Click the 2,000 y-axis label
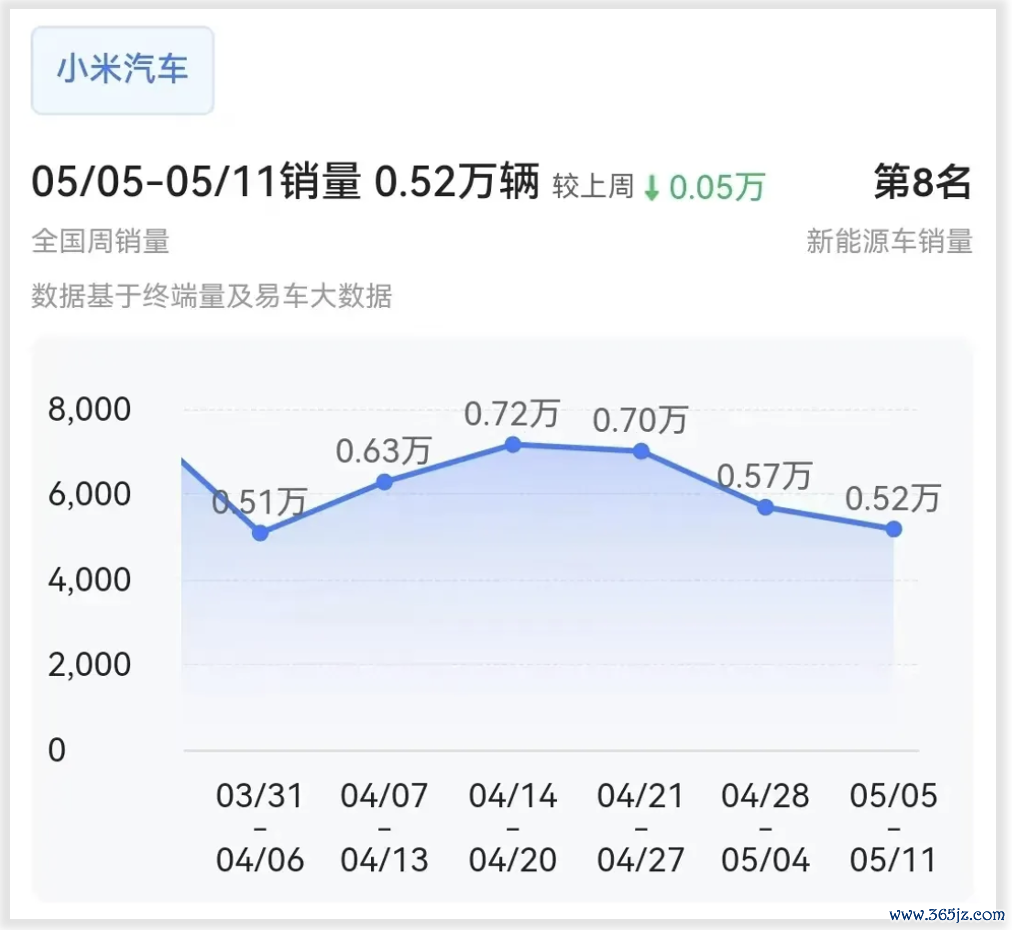 (90, 664)
